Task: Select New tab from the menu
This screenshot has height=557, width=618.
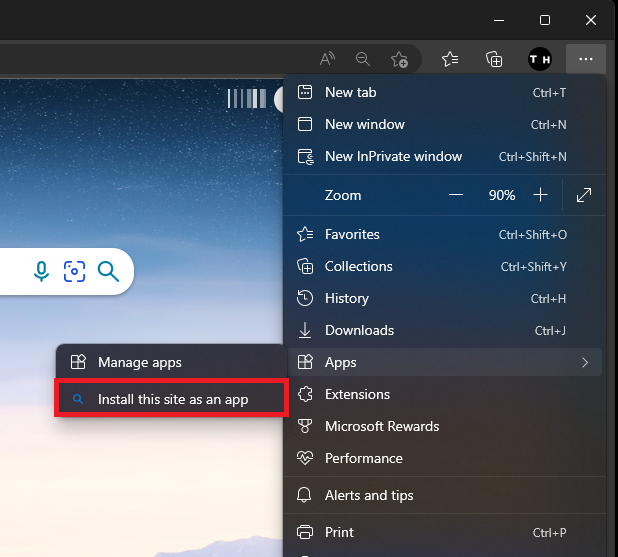Action: [444, 93]
